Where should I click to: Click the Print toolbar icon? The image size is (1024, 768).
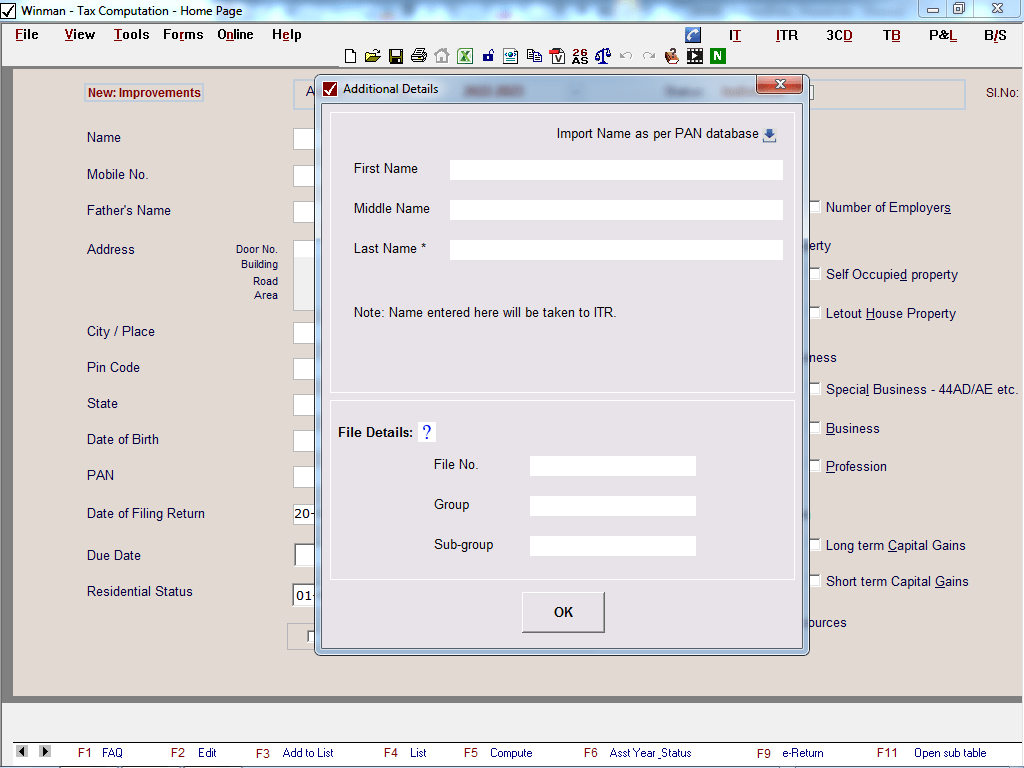click(x=418, y=56)
